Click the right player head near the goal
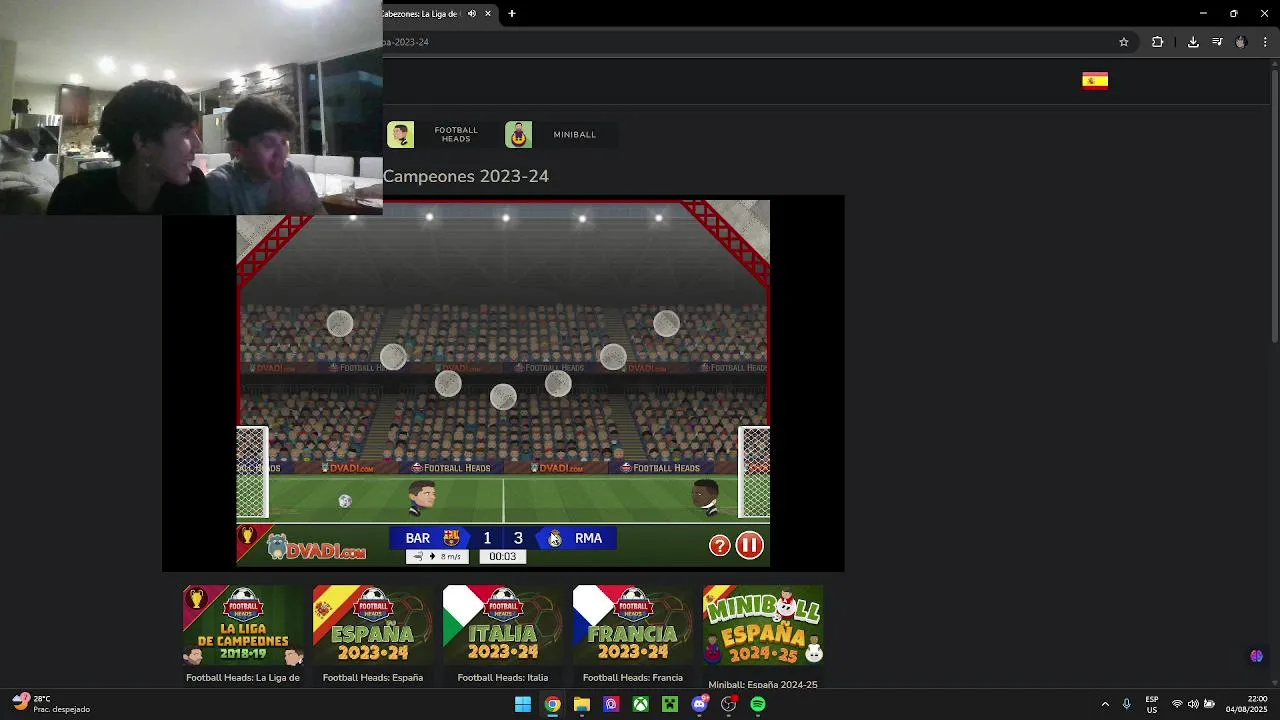This screenshot has width=1280, height=720. click(x=706, y=496)
